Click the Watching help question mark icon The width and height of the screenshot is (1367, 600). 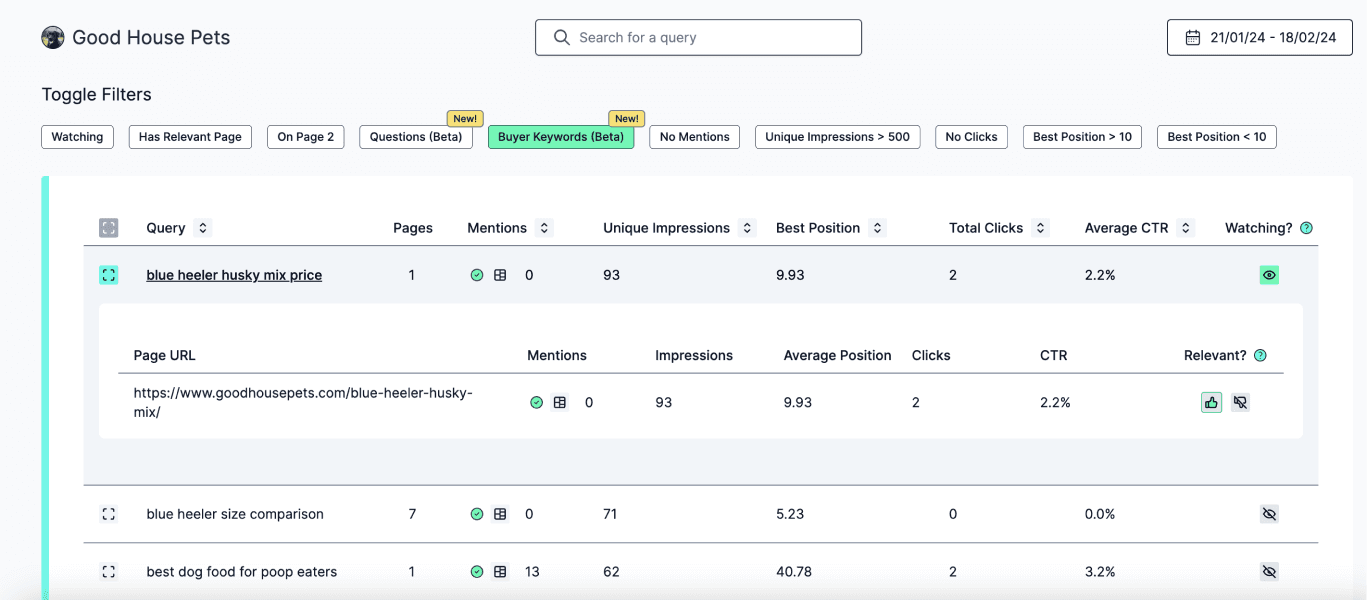[1306, 228]
